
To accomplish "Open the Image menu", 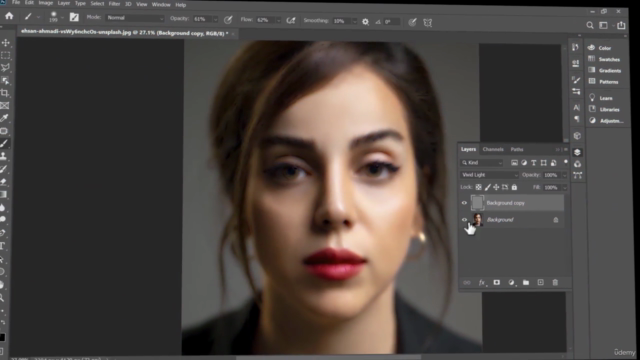I will [46, 3].
